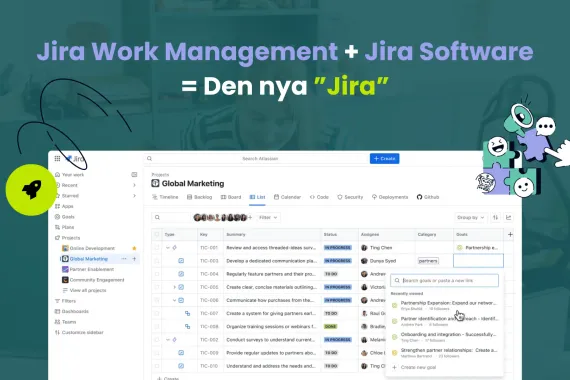This screenshot has height=380, width=570.
Task: Open the Group by dropdown
Action: (x=470, y=217)
